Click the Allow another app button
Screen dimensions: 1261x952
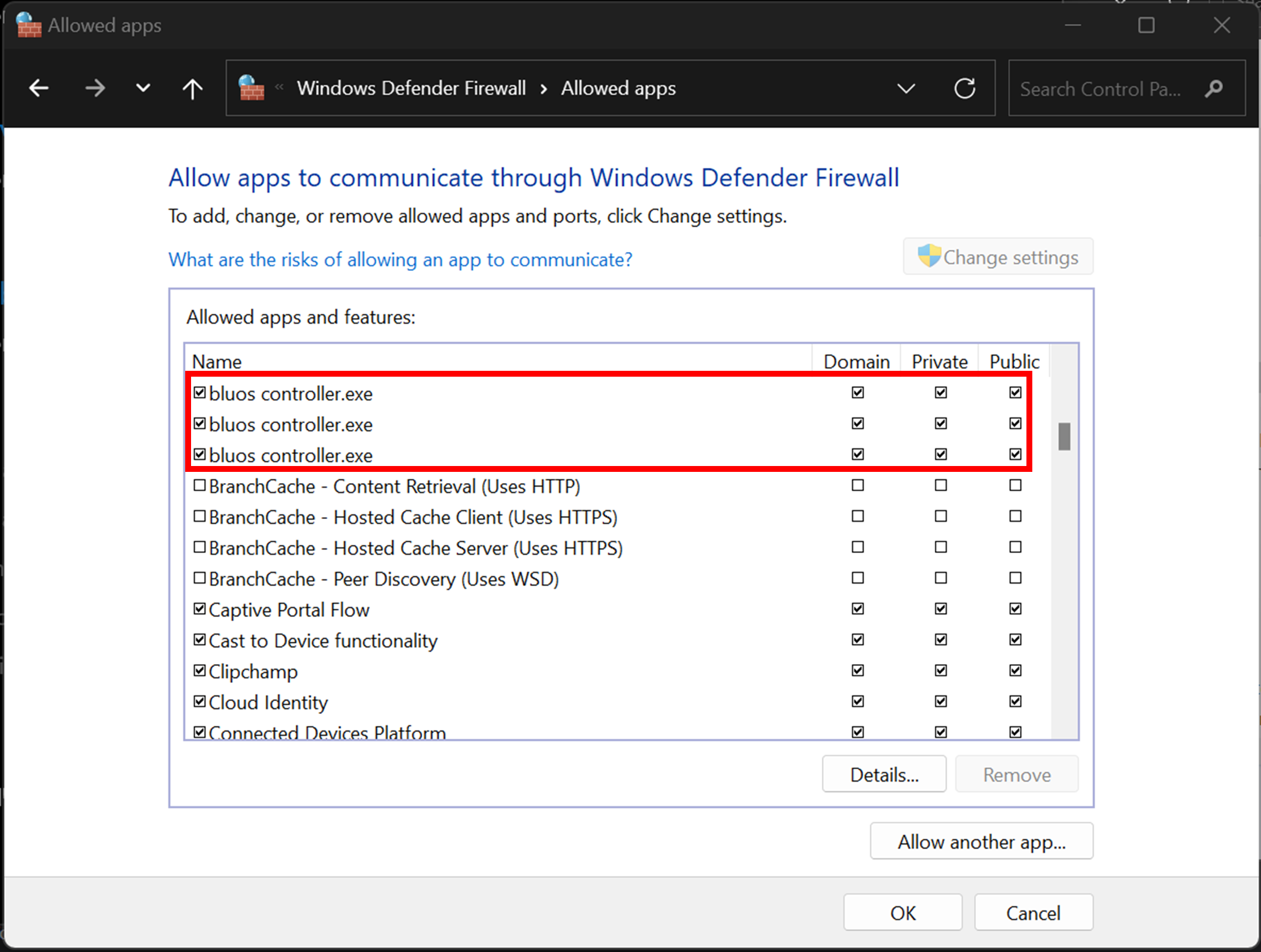pyautogui.click(x=981, y=842)
